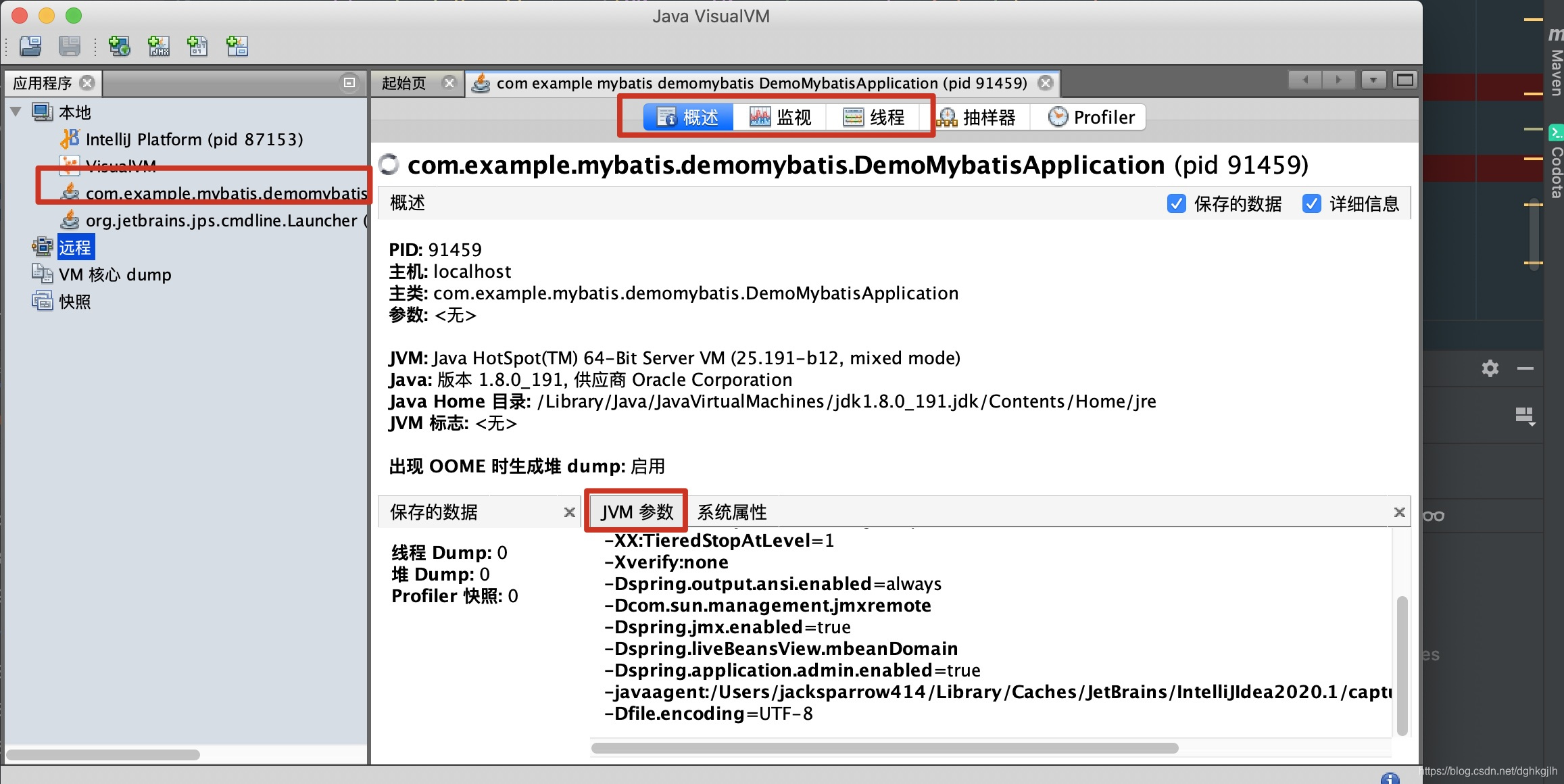The height and width of the screenshot is (784, 1564).
Task: Close the DemoMybatisApplication tab
Action: [x=1046, y=82]
